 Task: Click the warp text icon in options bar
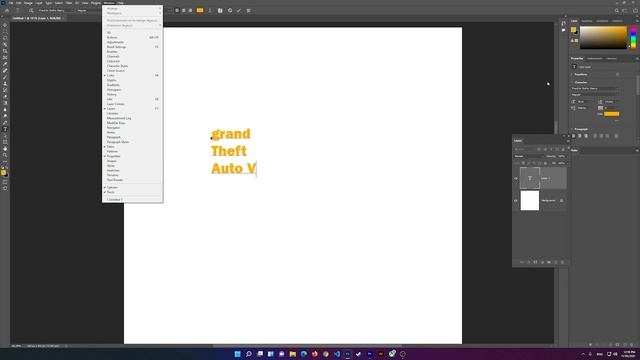(x=210, y=11)
